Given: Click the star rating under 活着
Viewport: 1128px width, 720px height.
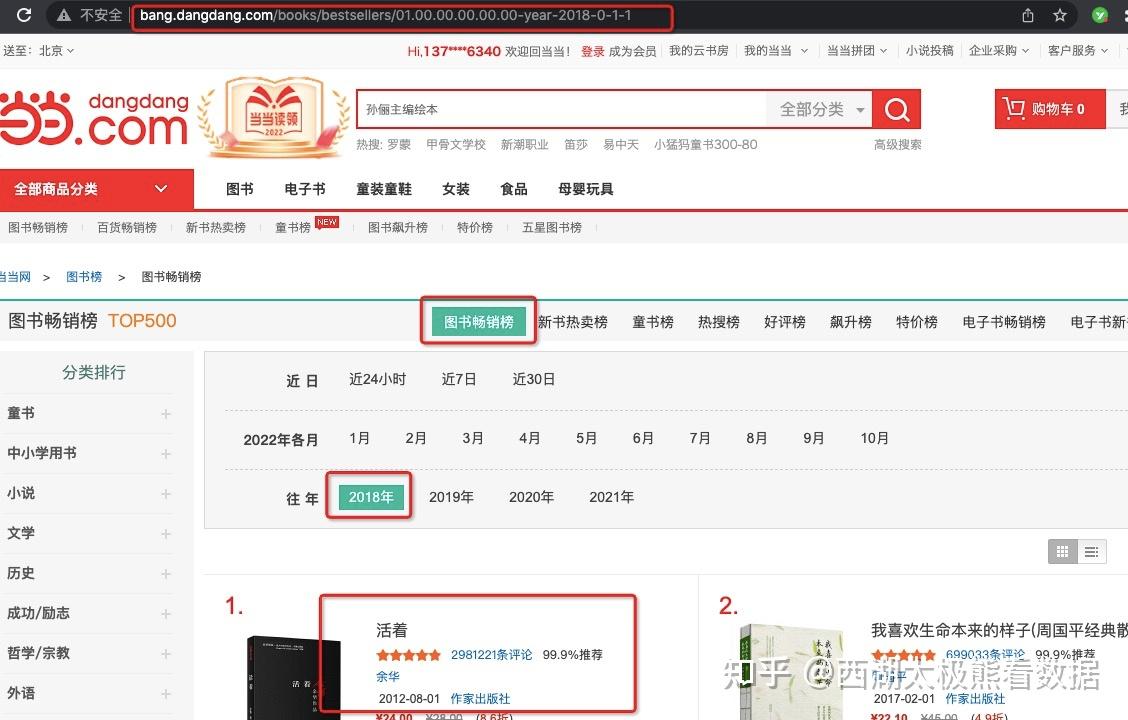Looking at the screenshot, I should (408, 655).
